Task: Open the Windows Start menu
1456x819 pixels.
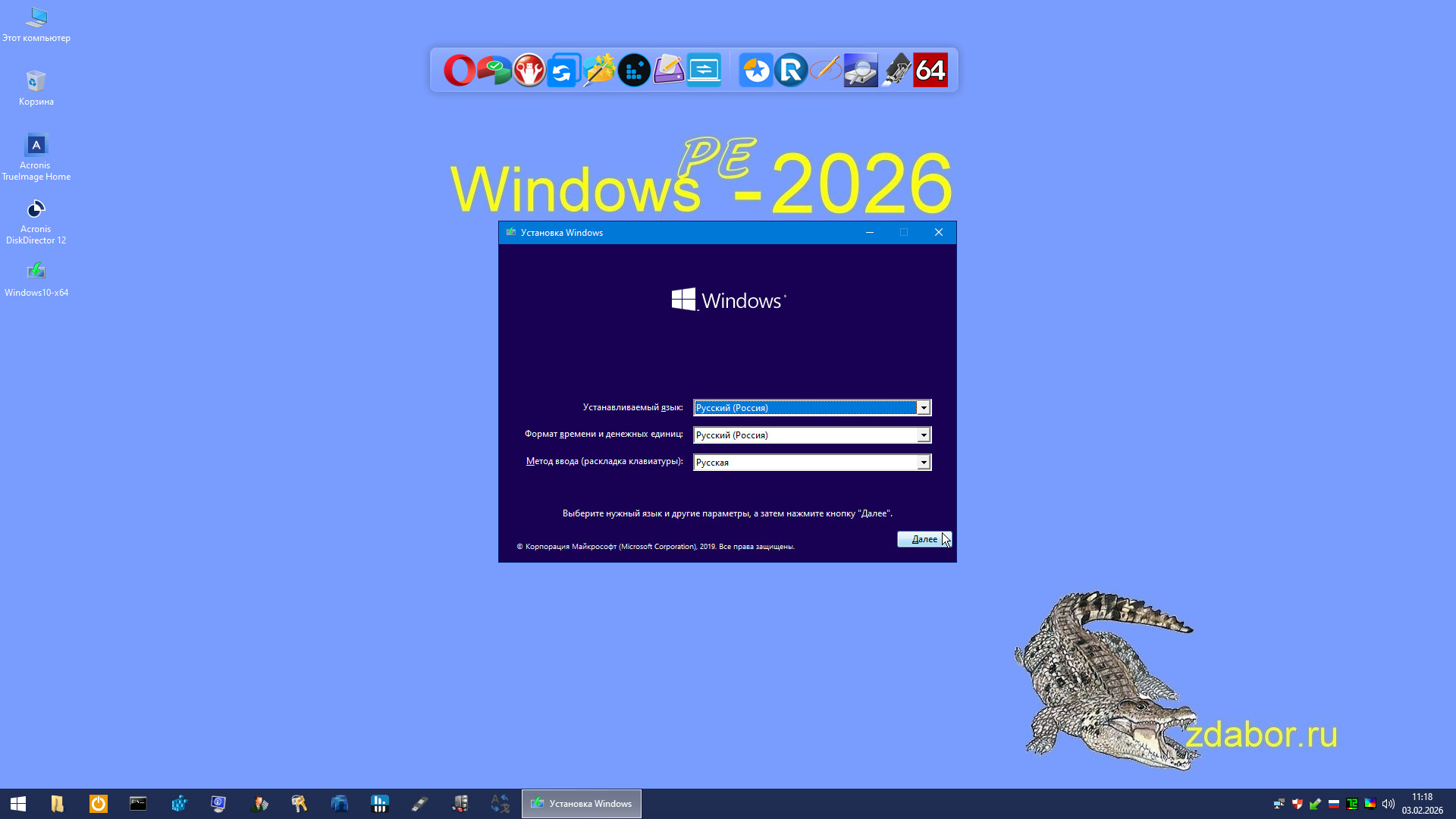Action: [18, 804]
